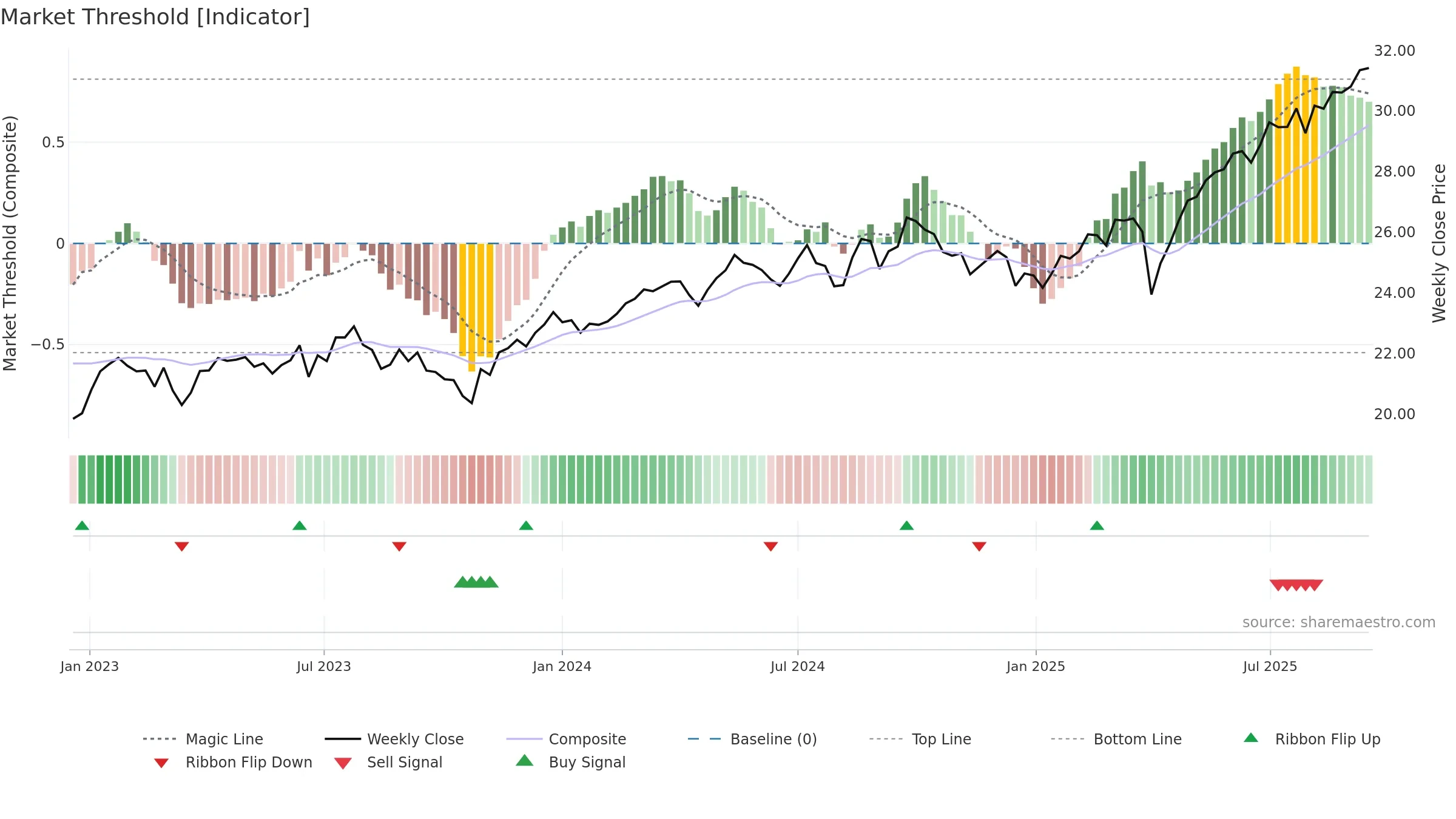Click the Ribbon Flip Up marker near Dec 2023

tap(526, 525)
